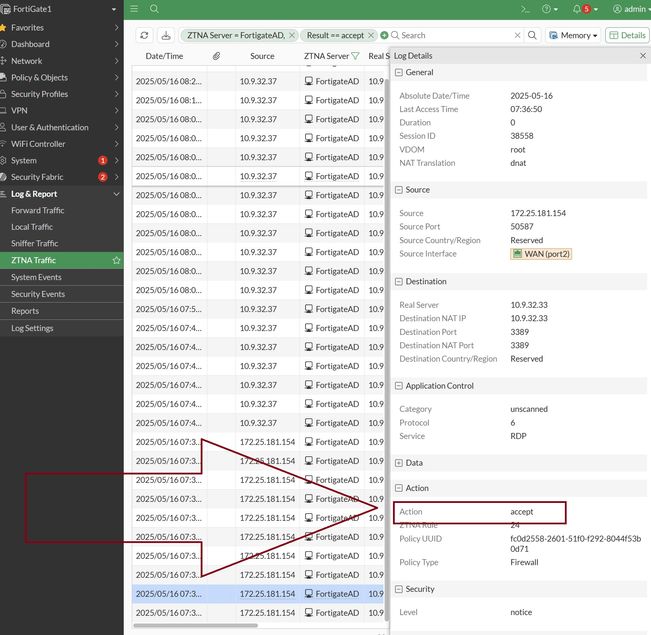Expand the Security Fabric menu
Screen dimensions: 651x635
(61, 177)
